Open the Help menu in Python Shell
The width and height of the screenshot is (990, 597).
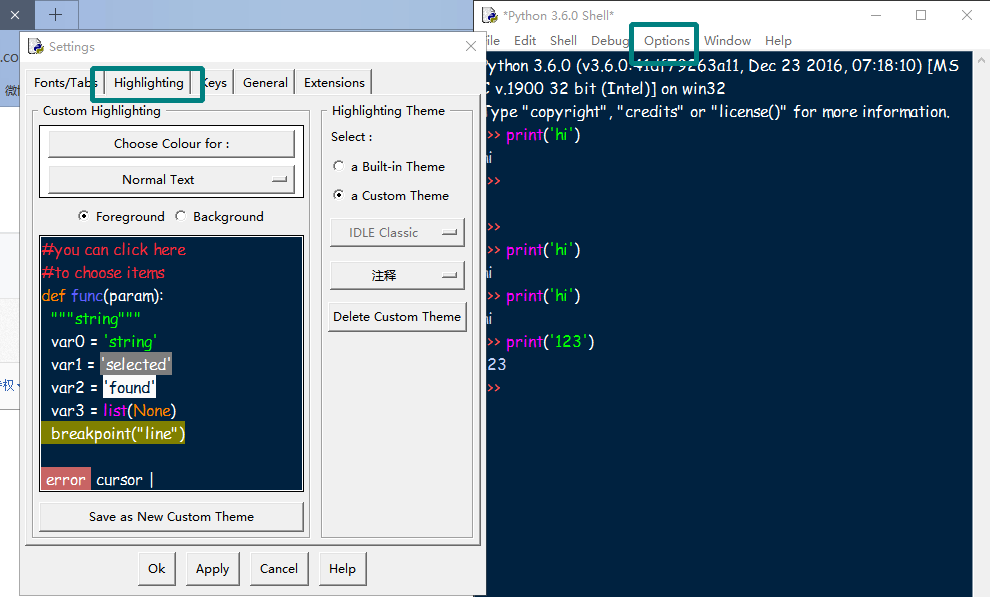click(778, 41)
